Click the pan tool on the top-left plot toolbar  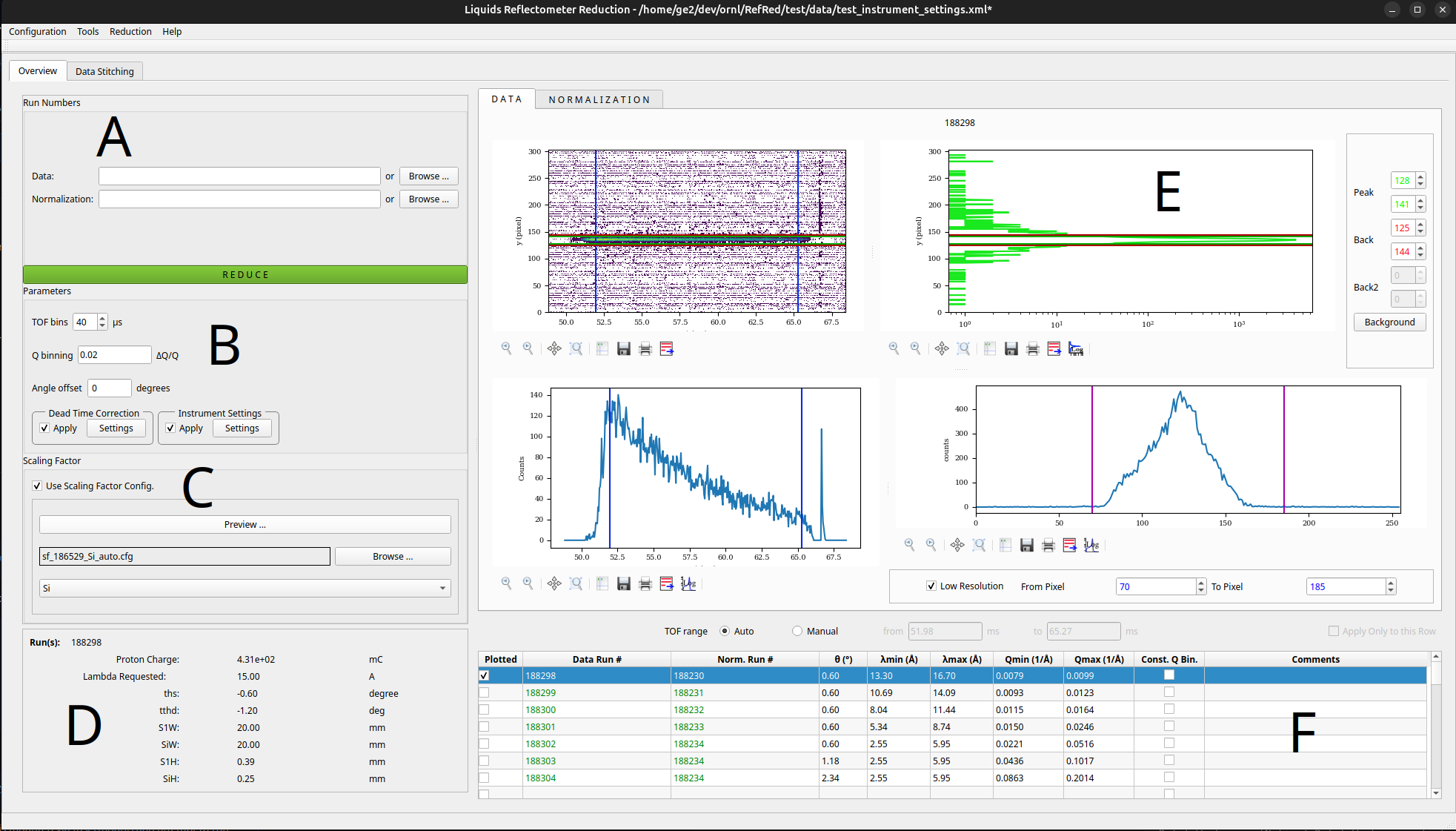click(x=554, y=348)
